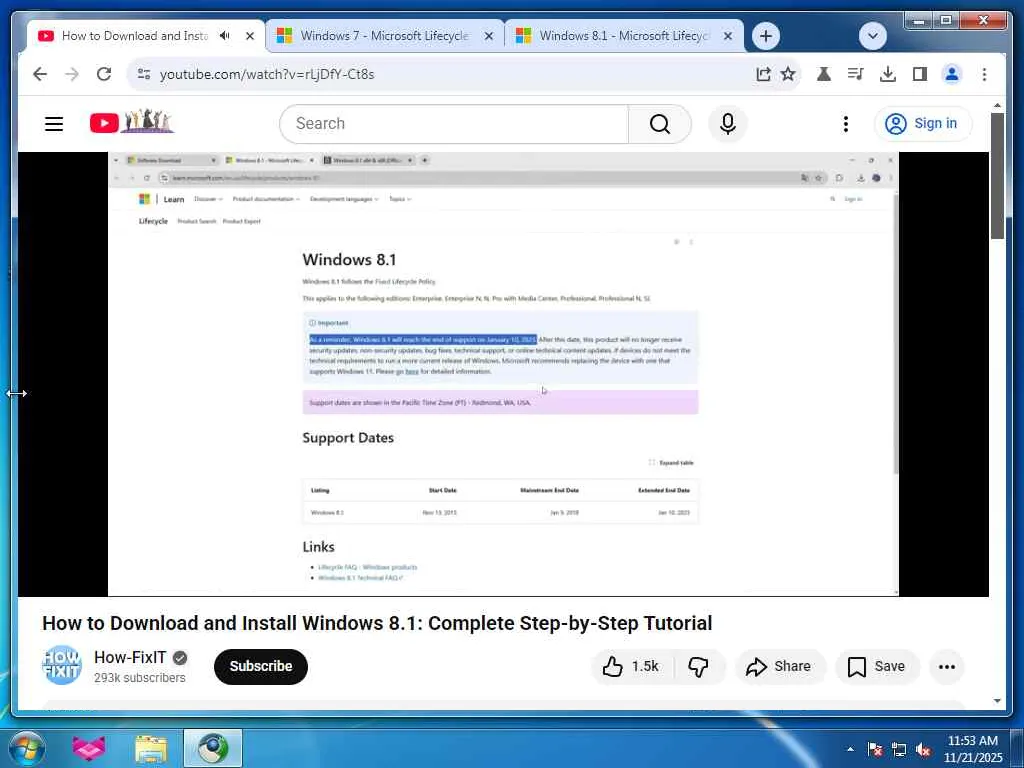Click the video player to pause
The height and width of the screenshot is (768, 1024).
click(503, 374)
